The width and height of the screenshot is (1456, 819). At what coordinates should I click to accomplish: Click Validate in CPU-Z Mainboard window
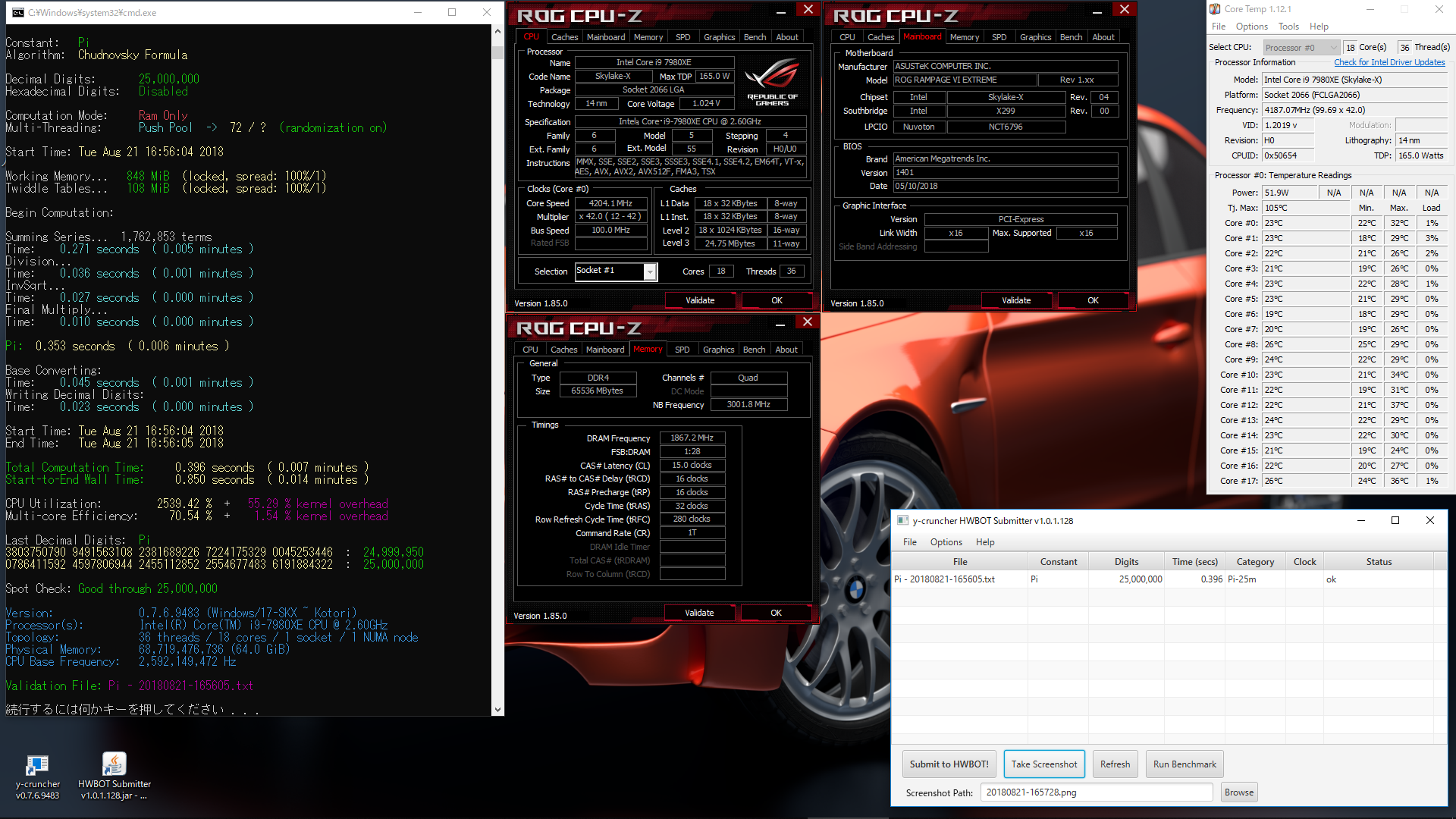tap(1015, 300)
